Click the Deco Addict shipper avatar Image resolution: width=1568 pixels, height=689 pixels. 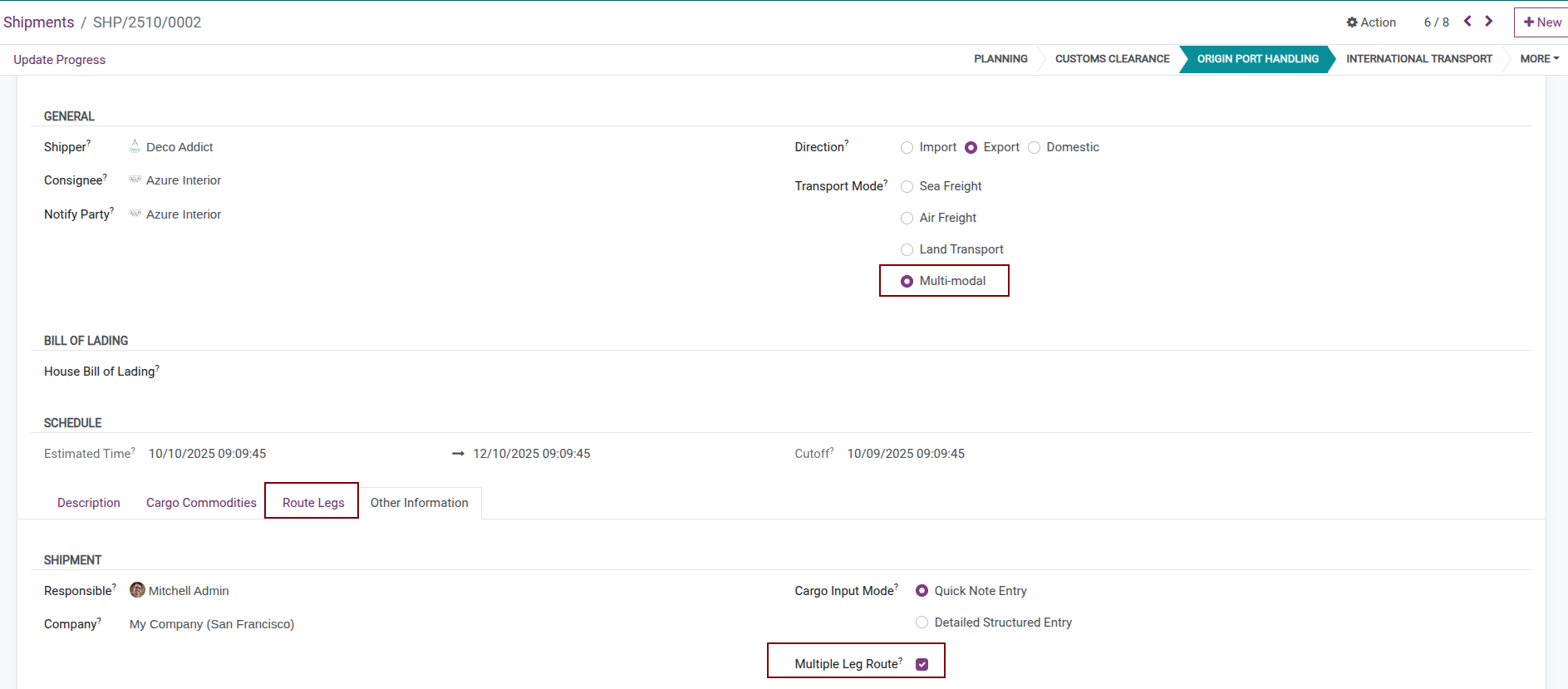[x=135, y=147]
